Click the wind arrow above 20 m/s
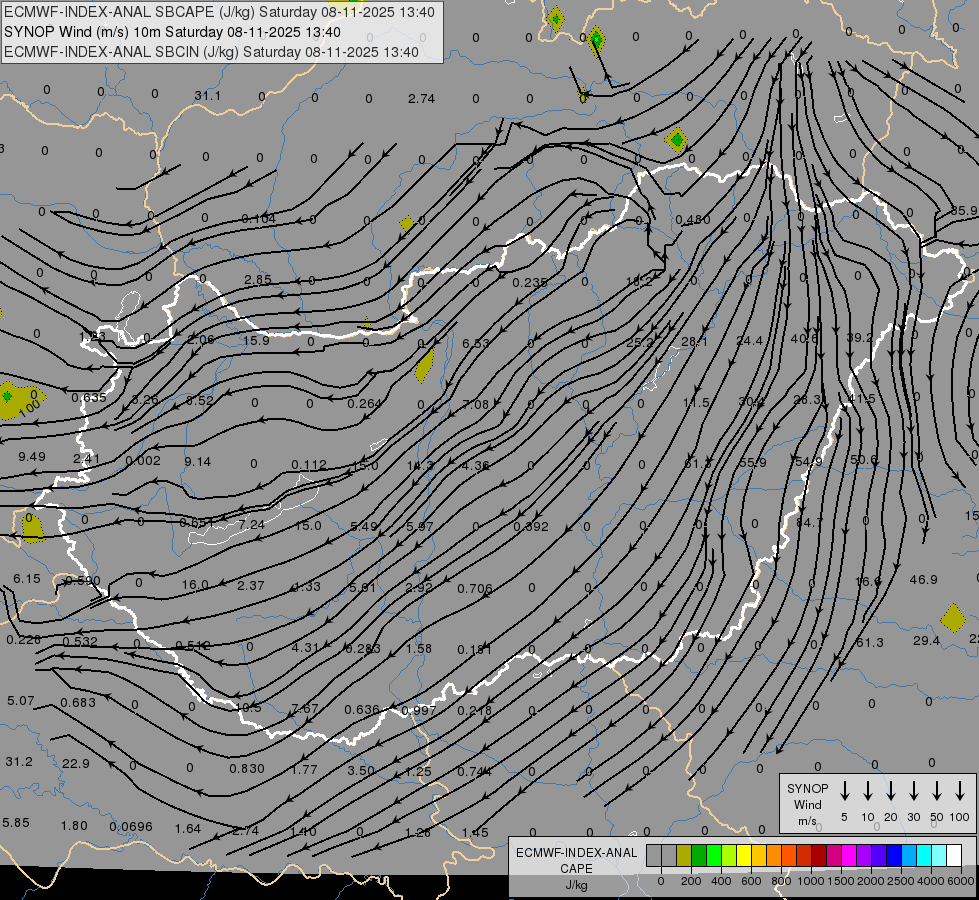Image resolution: width=979 pixels, height=900 pixels. [890, 791]
